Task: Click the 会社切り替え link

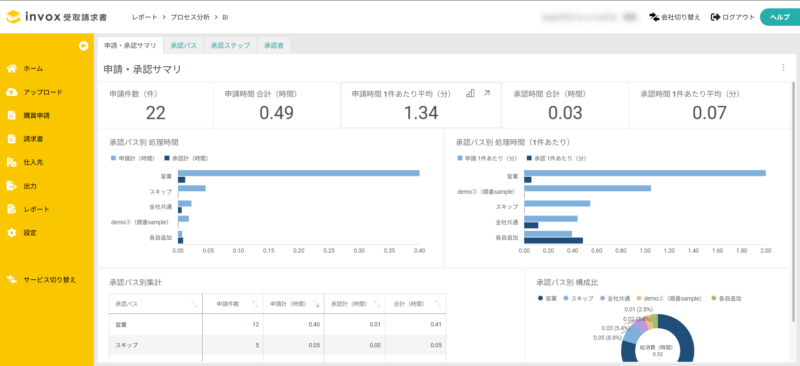Action: point(674,17)
